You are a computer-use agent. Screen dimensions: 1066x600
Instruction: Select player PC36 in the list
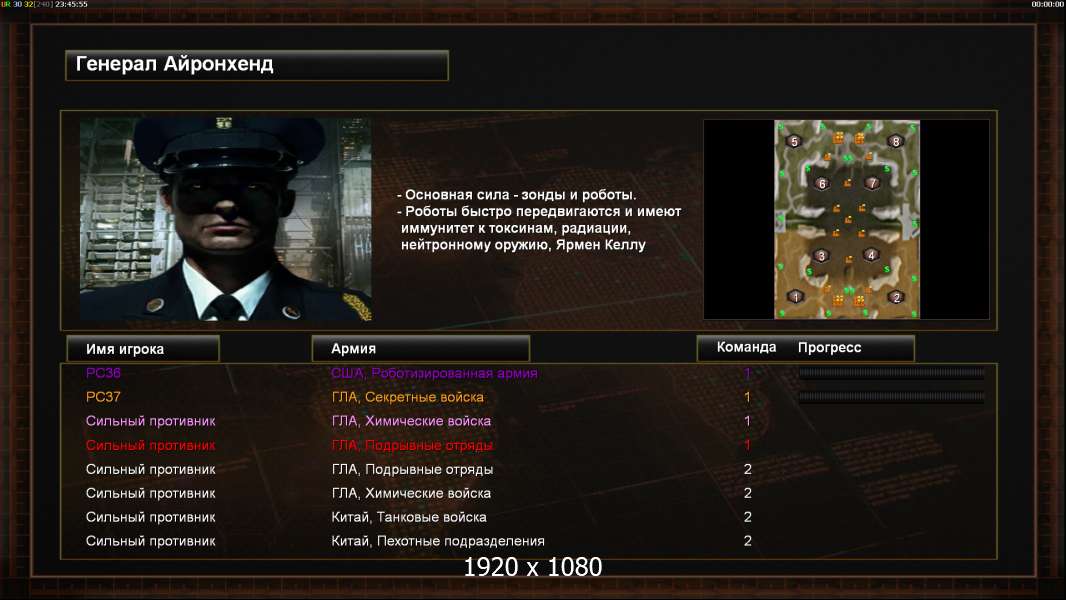click(103, 373)
